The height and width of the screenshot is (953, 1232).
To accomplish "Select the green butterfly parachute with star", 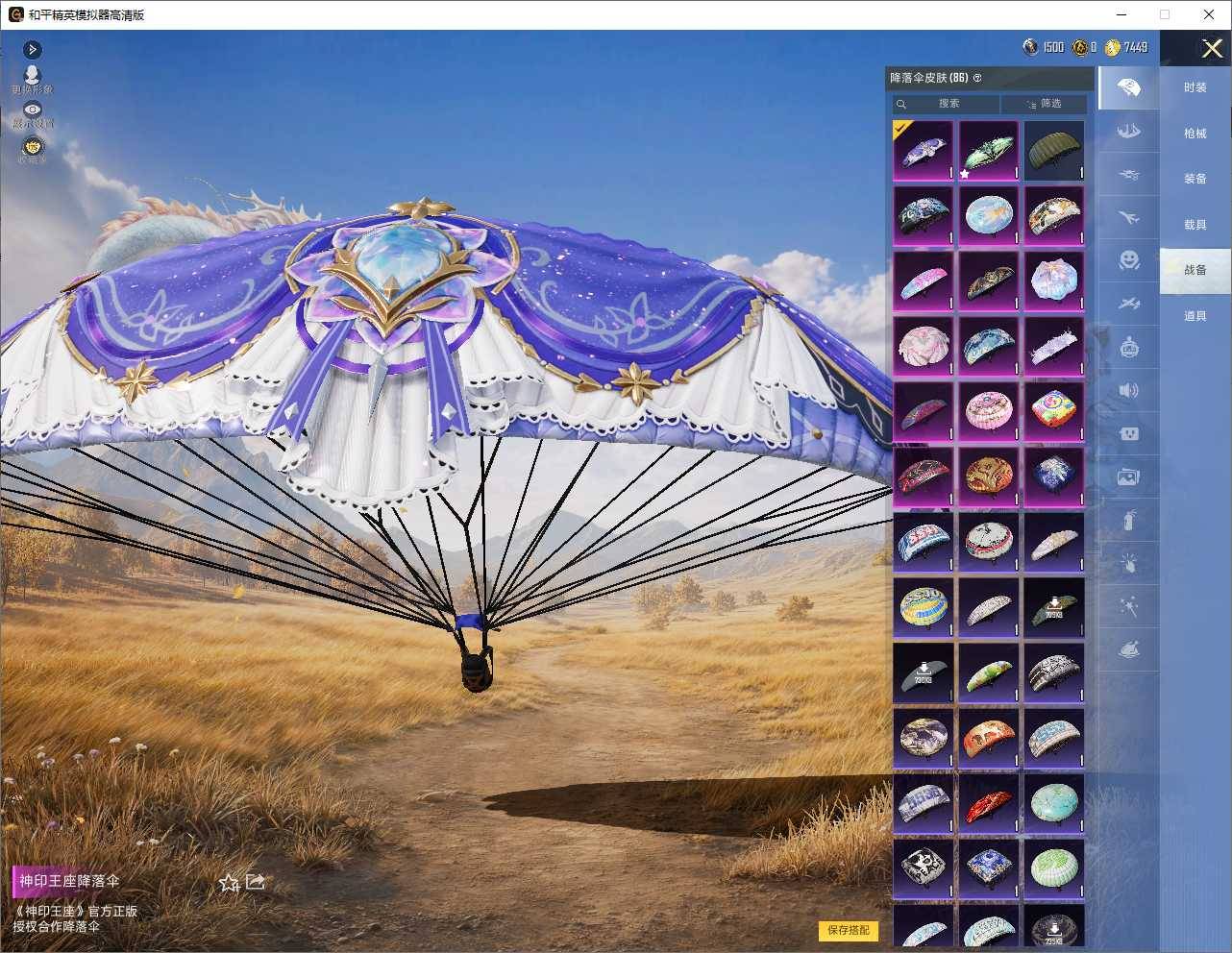I will (x=989, y=151).
